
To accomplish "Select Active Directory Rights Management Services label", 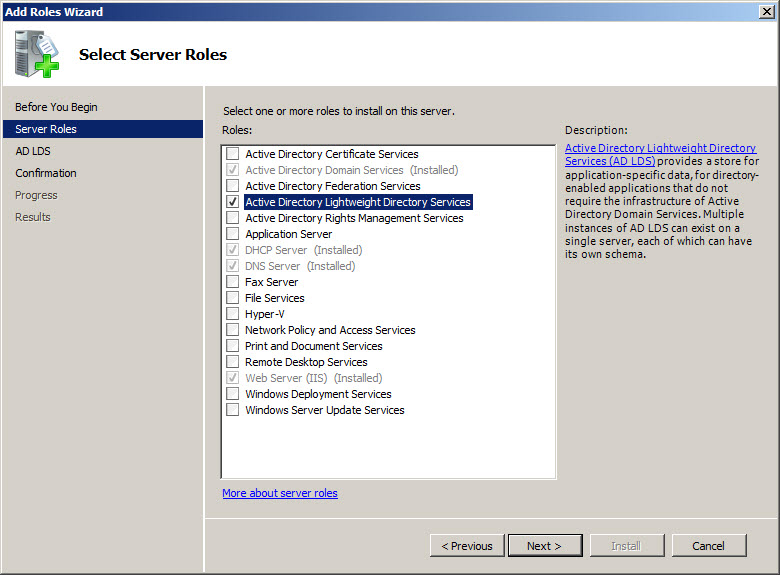I will (x=354, y=218).
